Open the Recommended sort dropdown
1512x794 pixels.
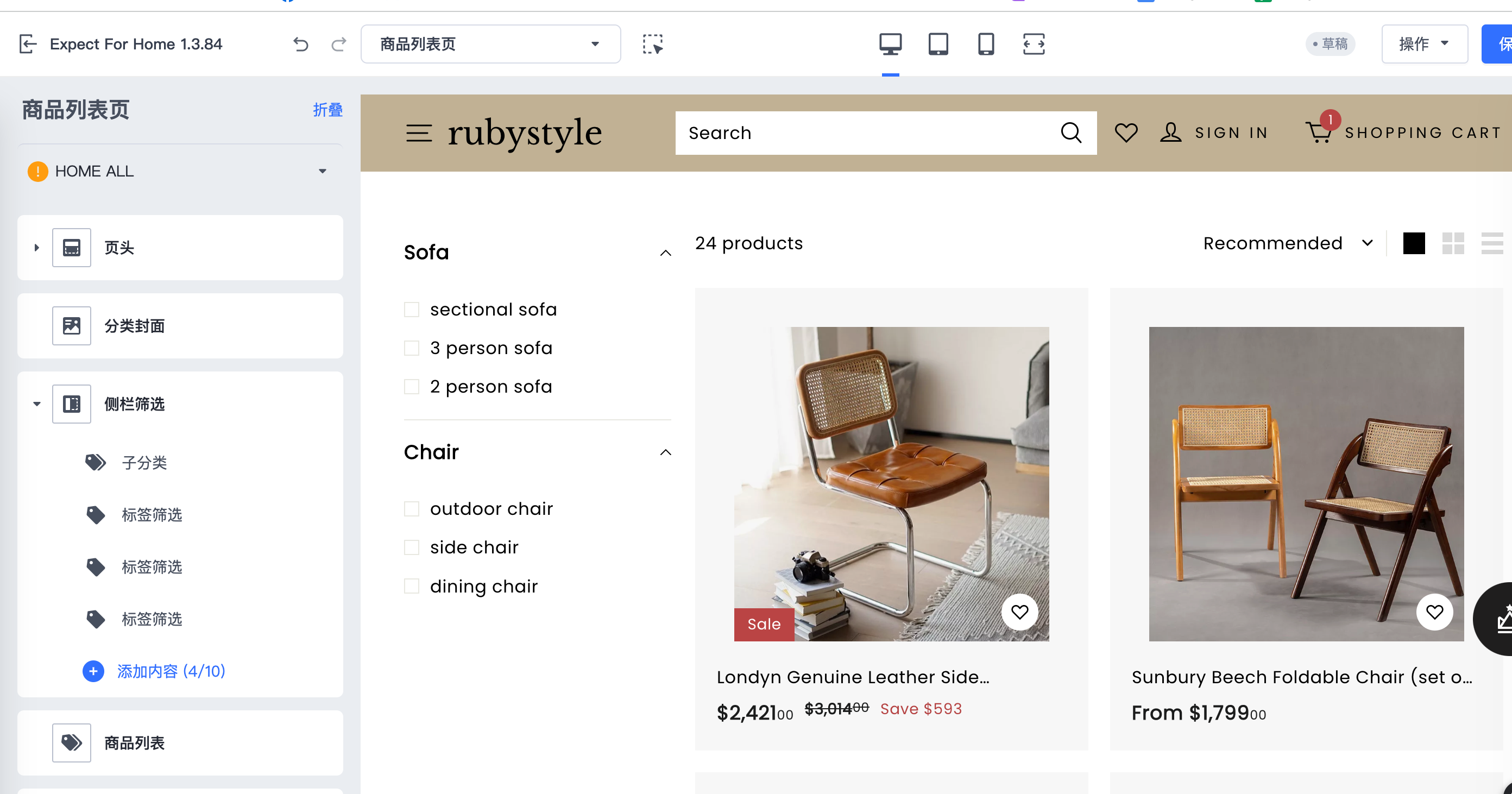pos(1287,243)
